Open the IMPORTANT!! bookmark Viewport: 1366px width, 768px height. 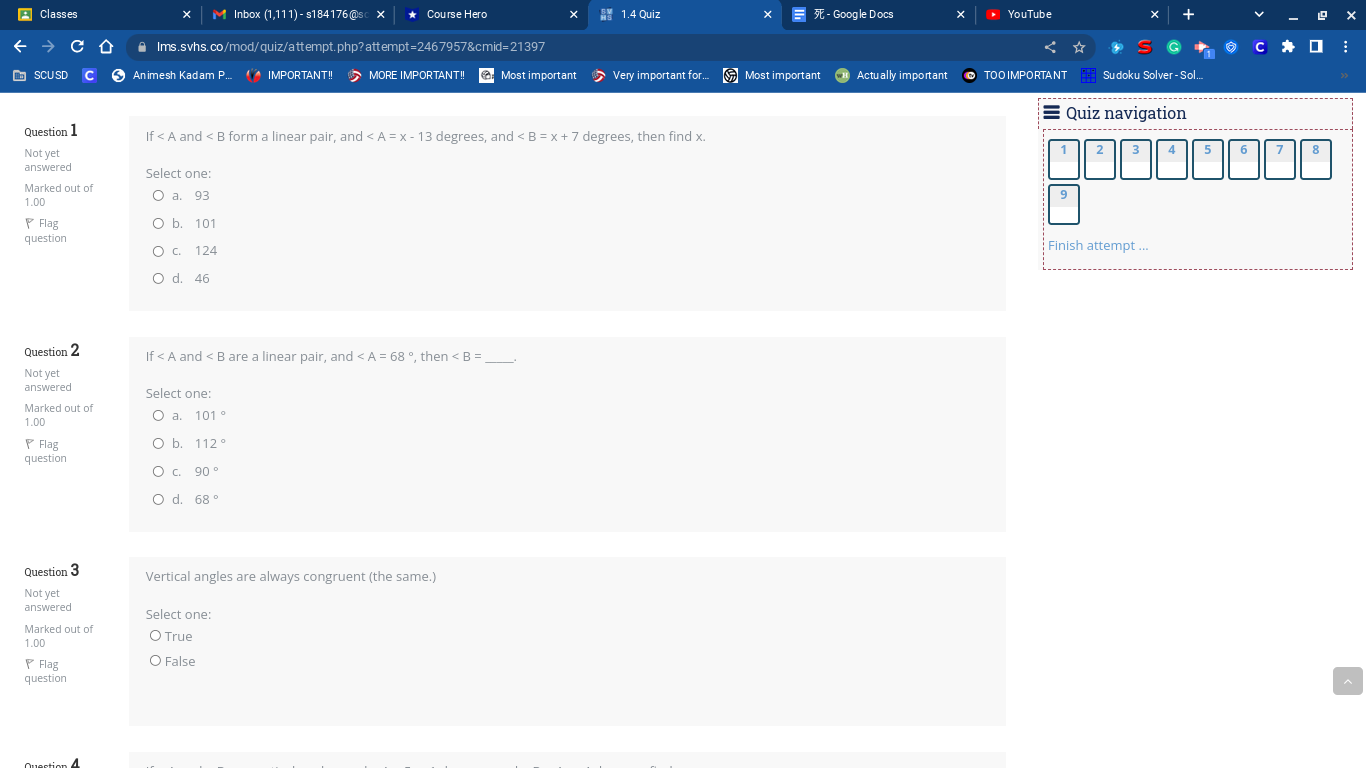pyautogui.click(x=290, y=75)
